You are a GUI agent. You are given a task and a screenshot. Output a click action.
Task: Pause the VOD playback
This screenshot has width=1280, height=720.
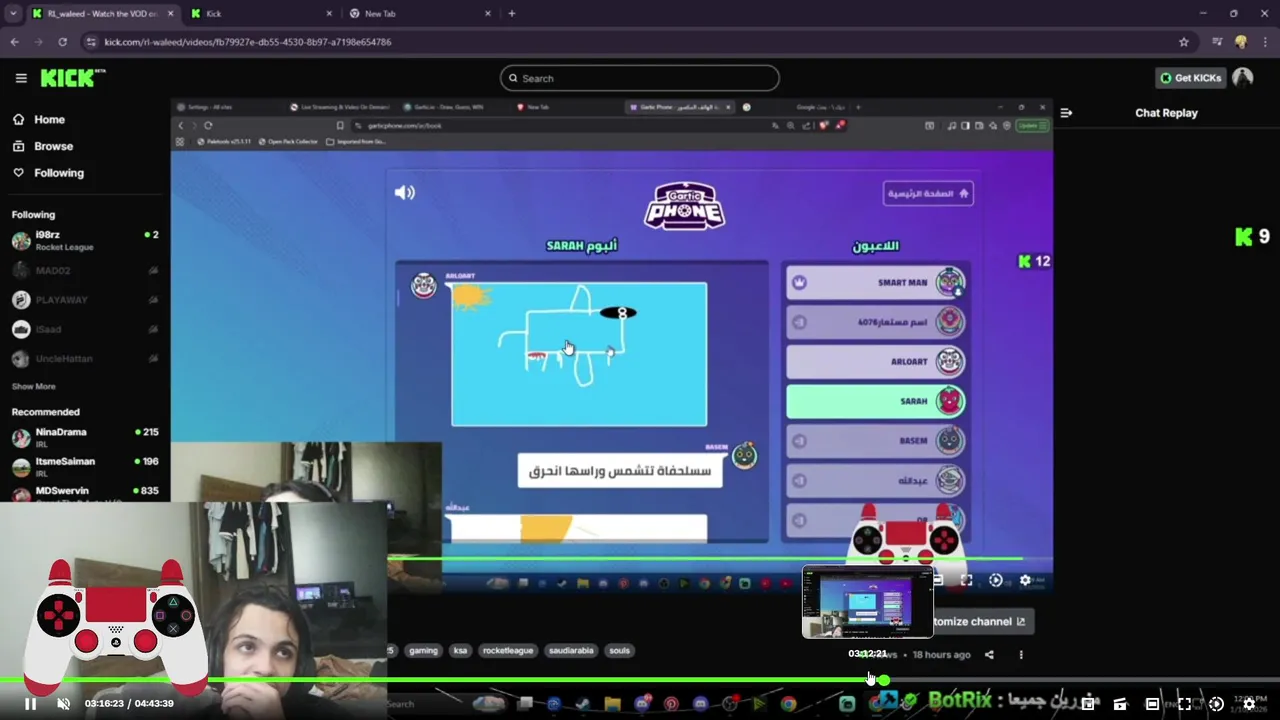[x=30, y=704]
